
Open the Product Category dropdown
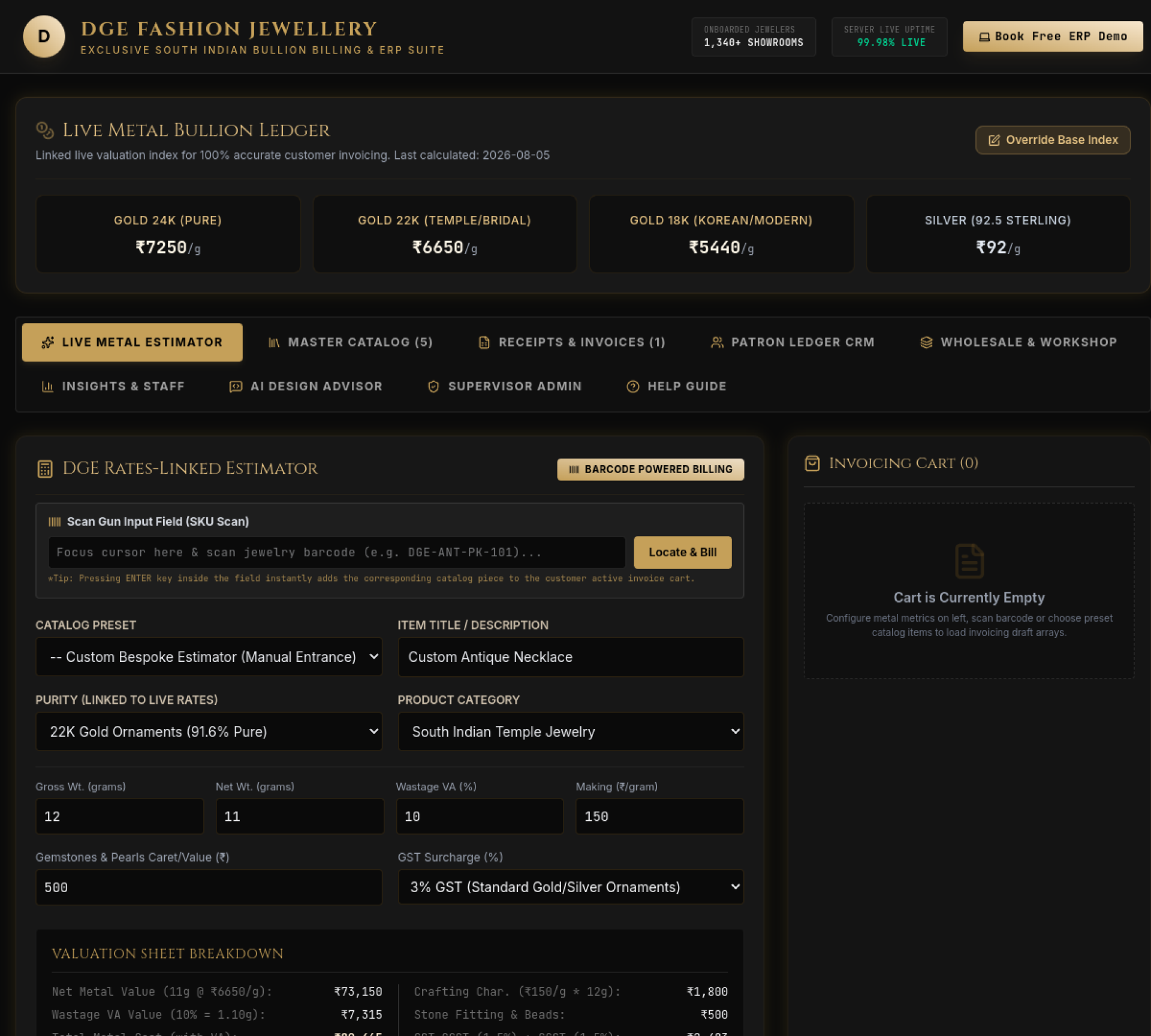tap(570, 731)
